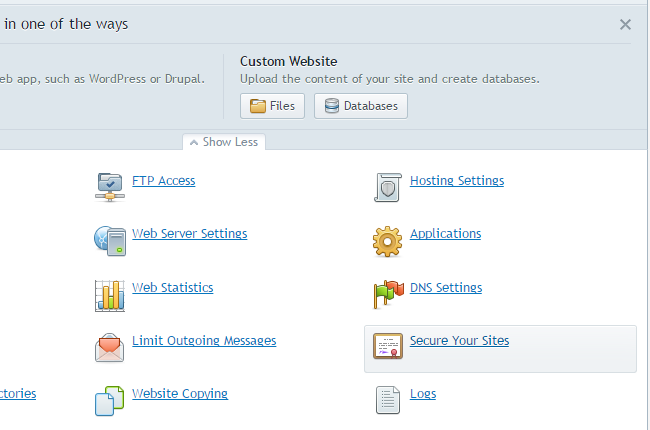Image resolution: width=650 pixels, height=430 pixels.
Task: Click the Logs document icon
Action: tap(388, 400)
